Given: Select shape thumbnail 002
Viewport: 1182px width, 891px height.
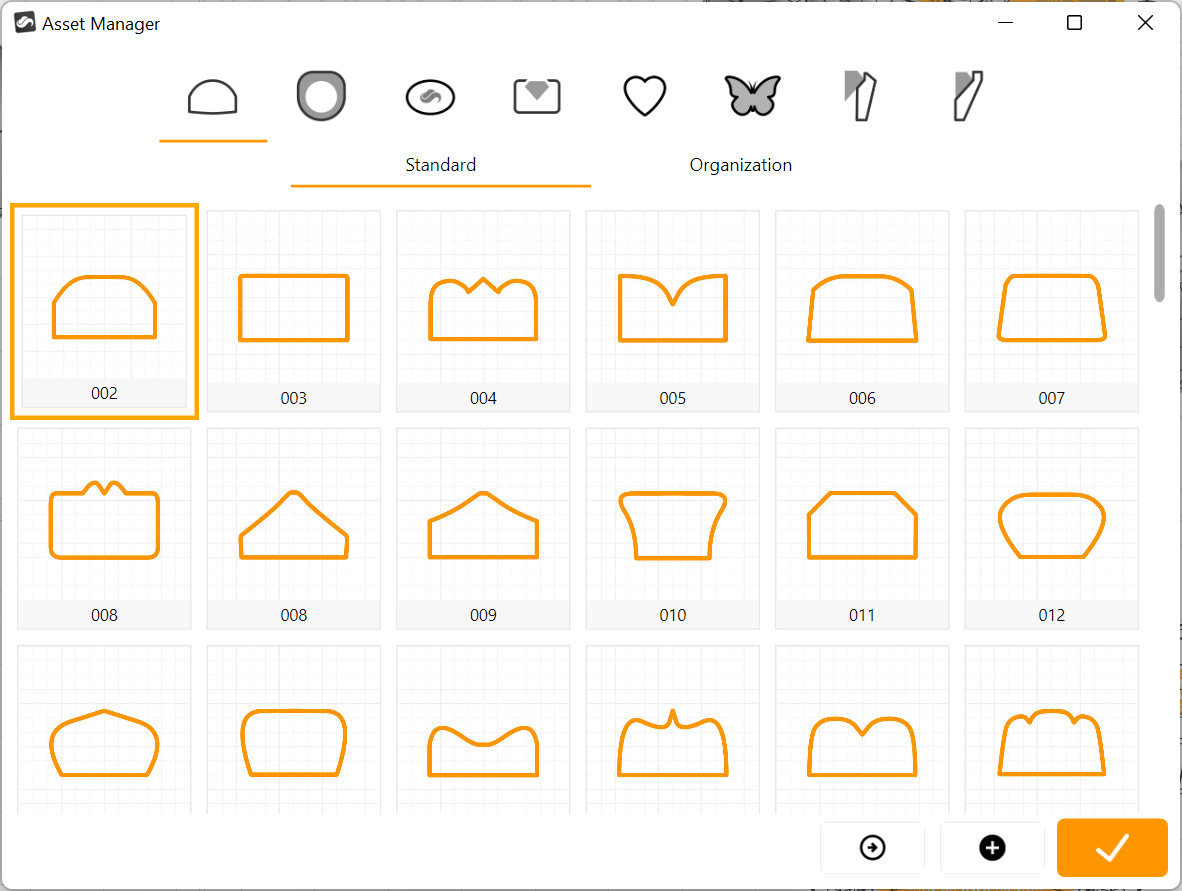Looking at the screenshot, I should (x=104, y=311).
